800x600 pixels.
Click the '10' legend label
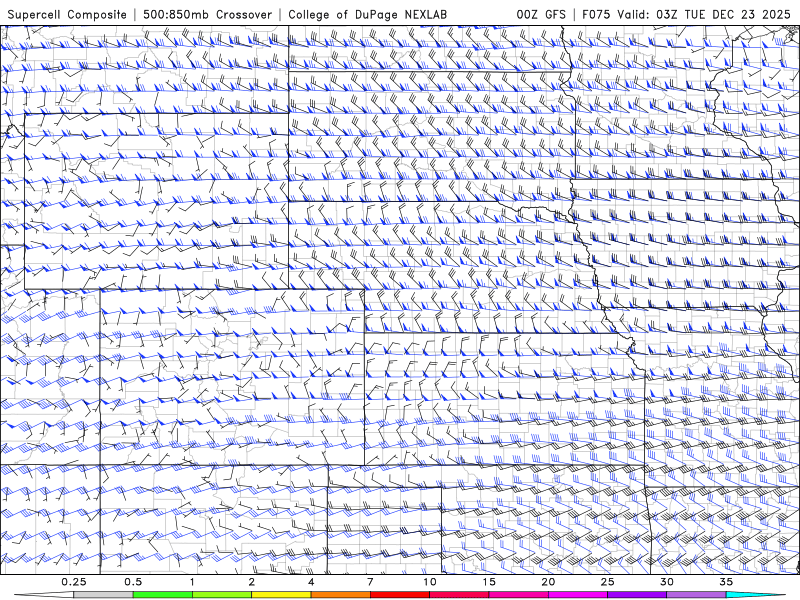point(430,582)
